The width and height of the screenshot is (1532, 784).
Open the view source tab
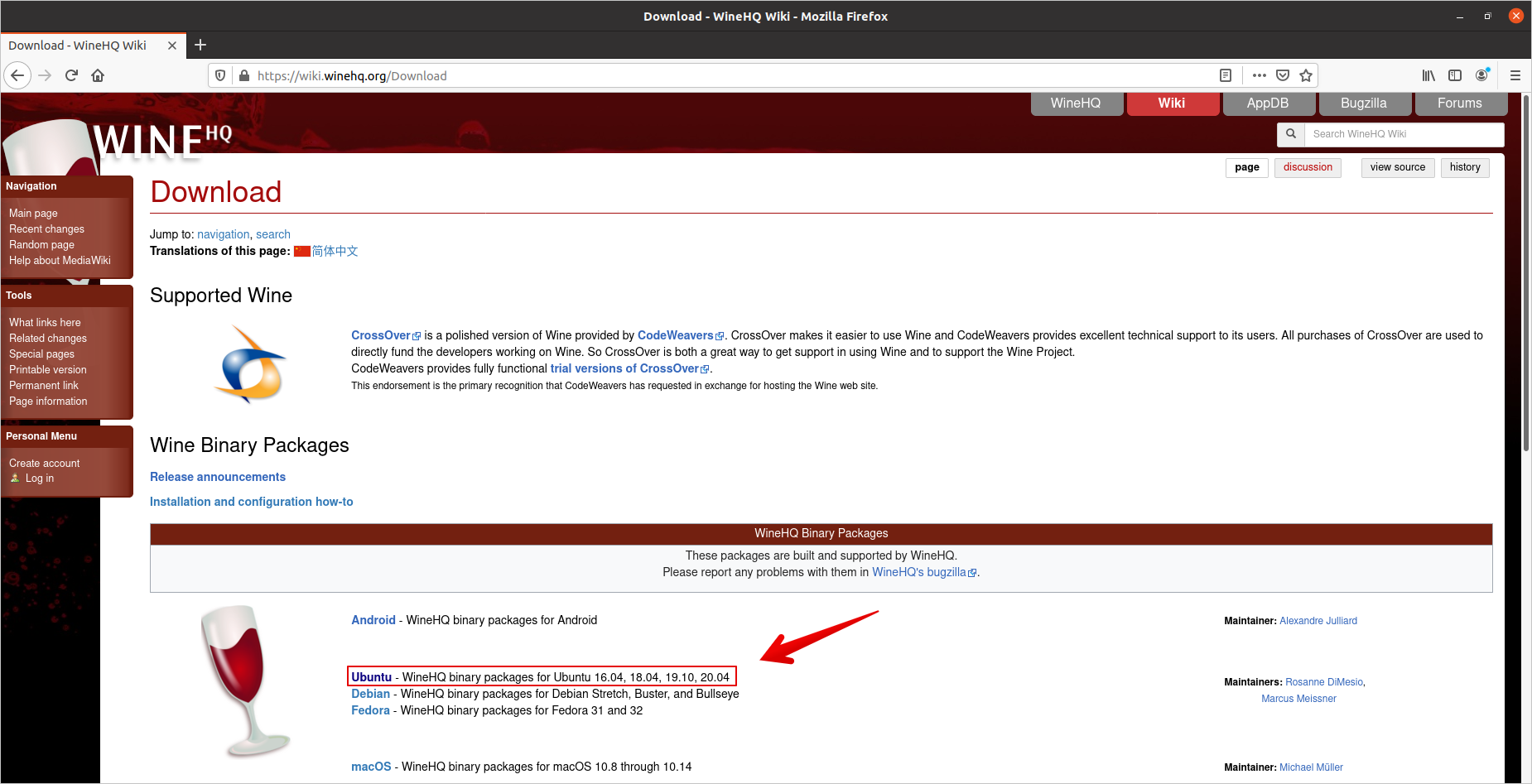coord(1398,167)
